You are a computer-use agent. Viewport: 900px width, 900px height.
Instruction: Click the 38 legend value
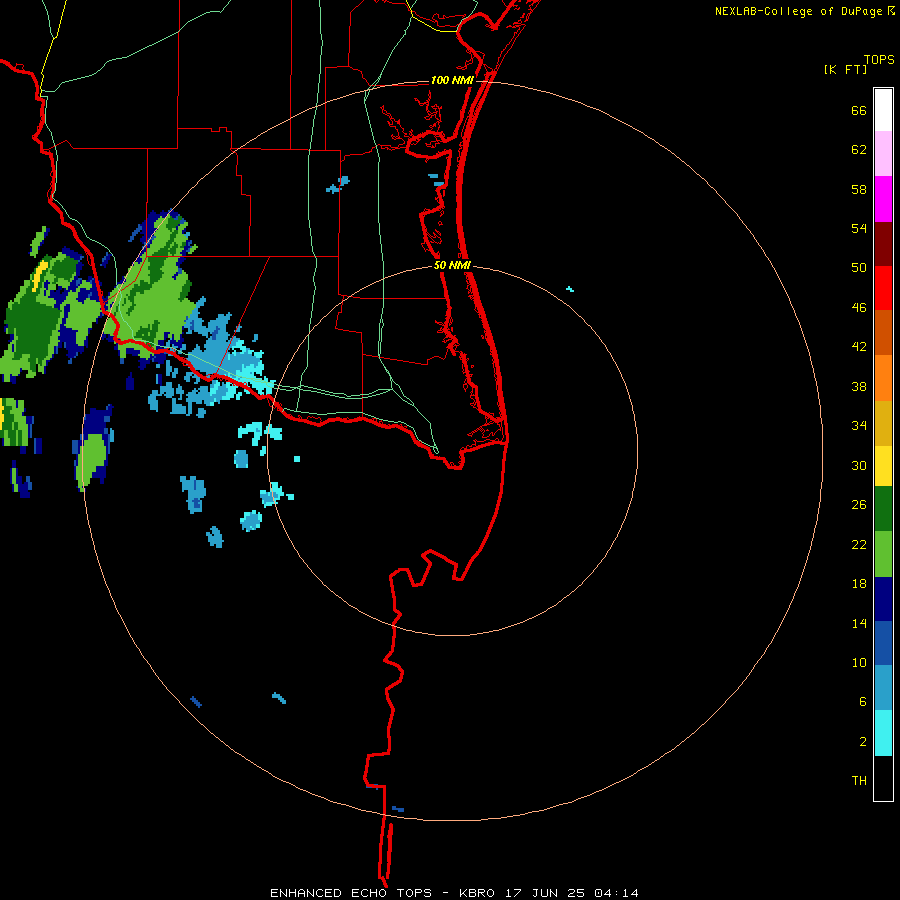coord(859,386)
